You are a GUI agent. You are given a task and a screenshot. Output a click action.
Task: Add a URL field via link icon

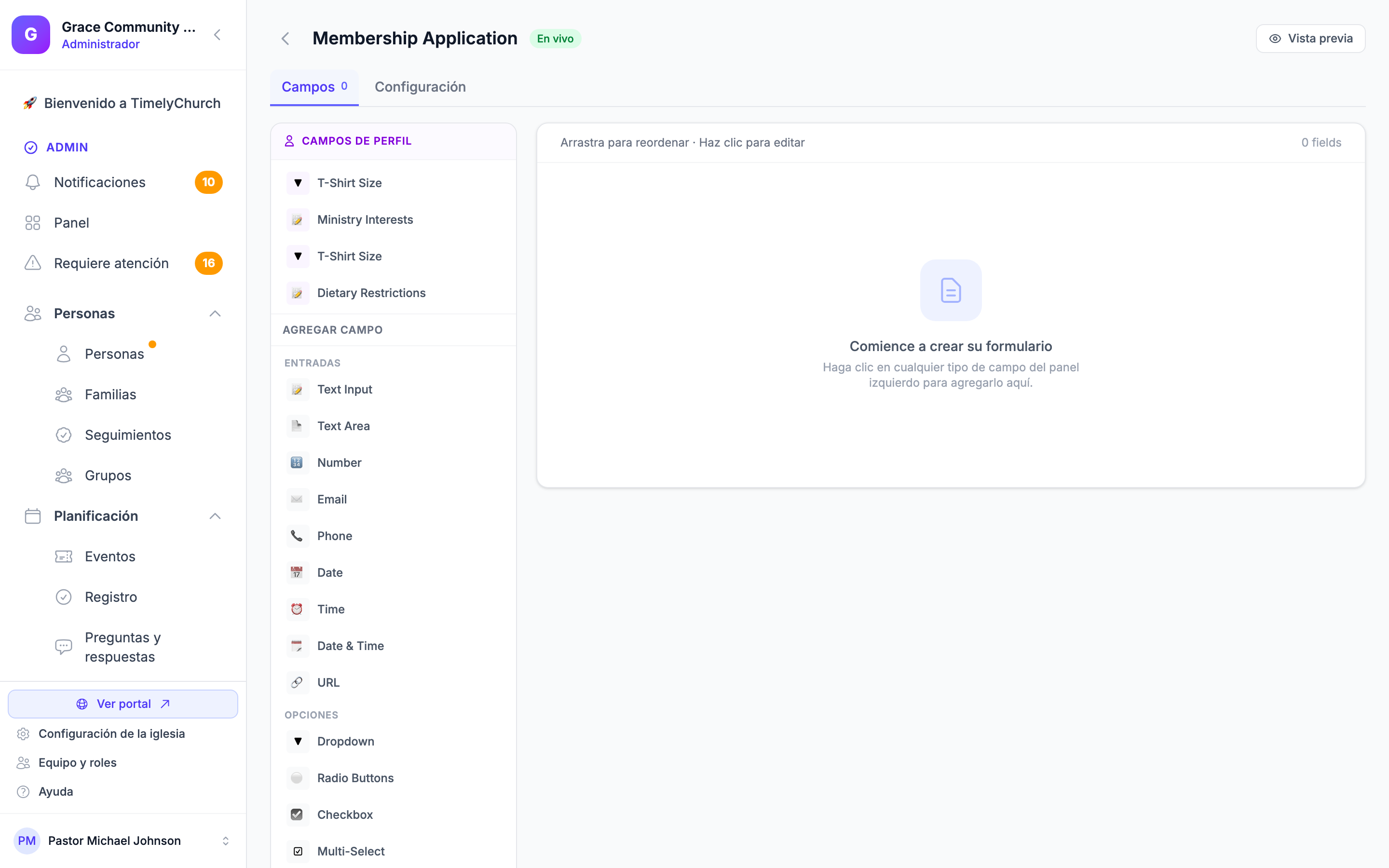(x=297, y=682)
